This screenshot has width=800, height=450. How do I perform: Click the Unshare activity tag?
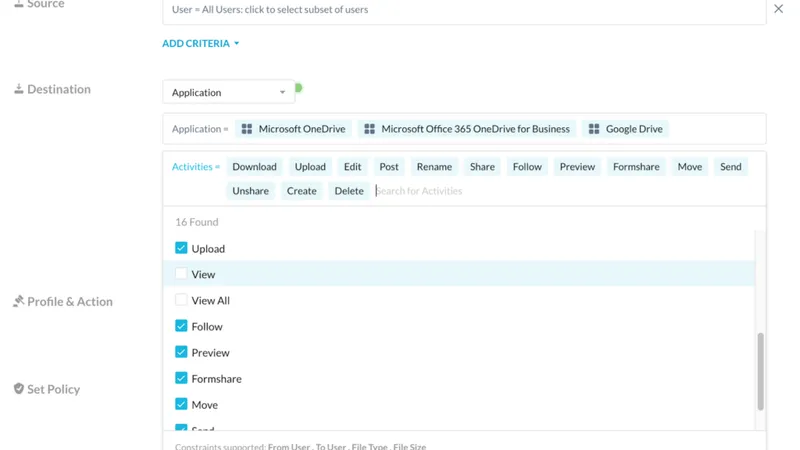pyautogui.click(x=251, y=191)
